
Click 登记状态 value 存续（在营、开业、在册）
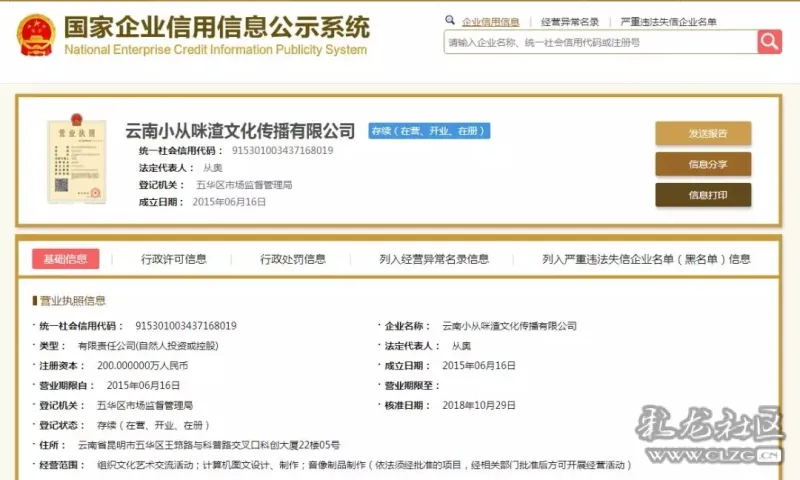tap(153, 425)
